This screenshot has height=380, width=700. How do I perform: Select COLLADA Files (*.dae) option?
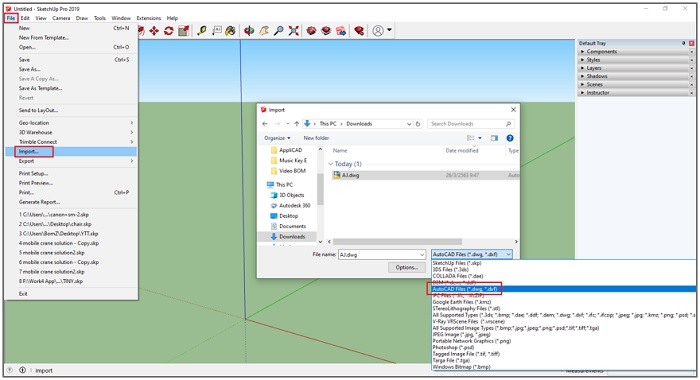point(563,276)
